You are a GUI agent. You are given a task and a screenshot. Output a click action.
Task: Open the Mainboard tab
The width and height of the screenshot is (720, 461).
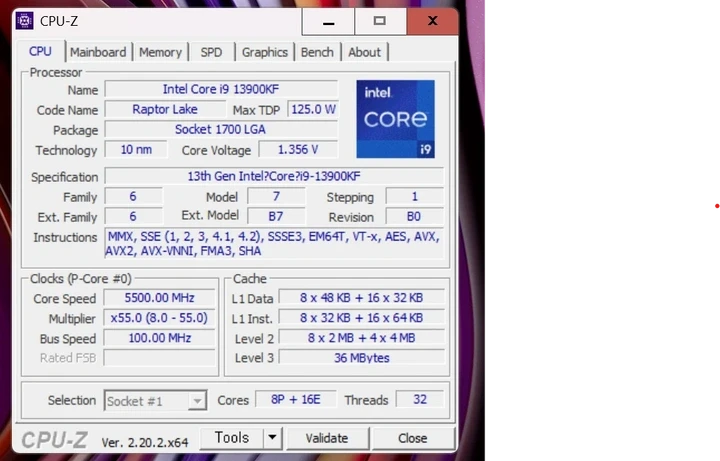(98, 52)
